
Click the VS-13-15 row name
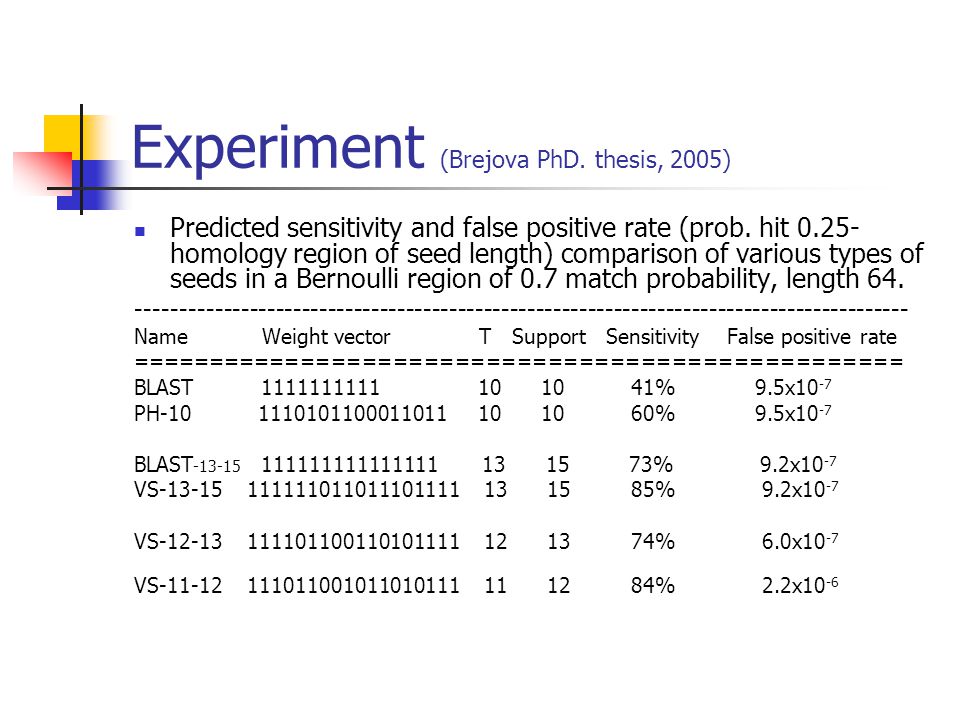point(178,490)
